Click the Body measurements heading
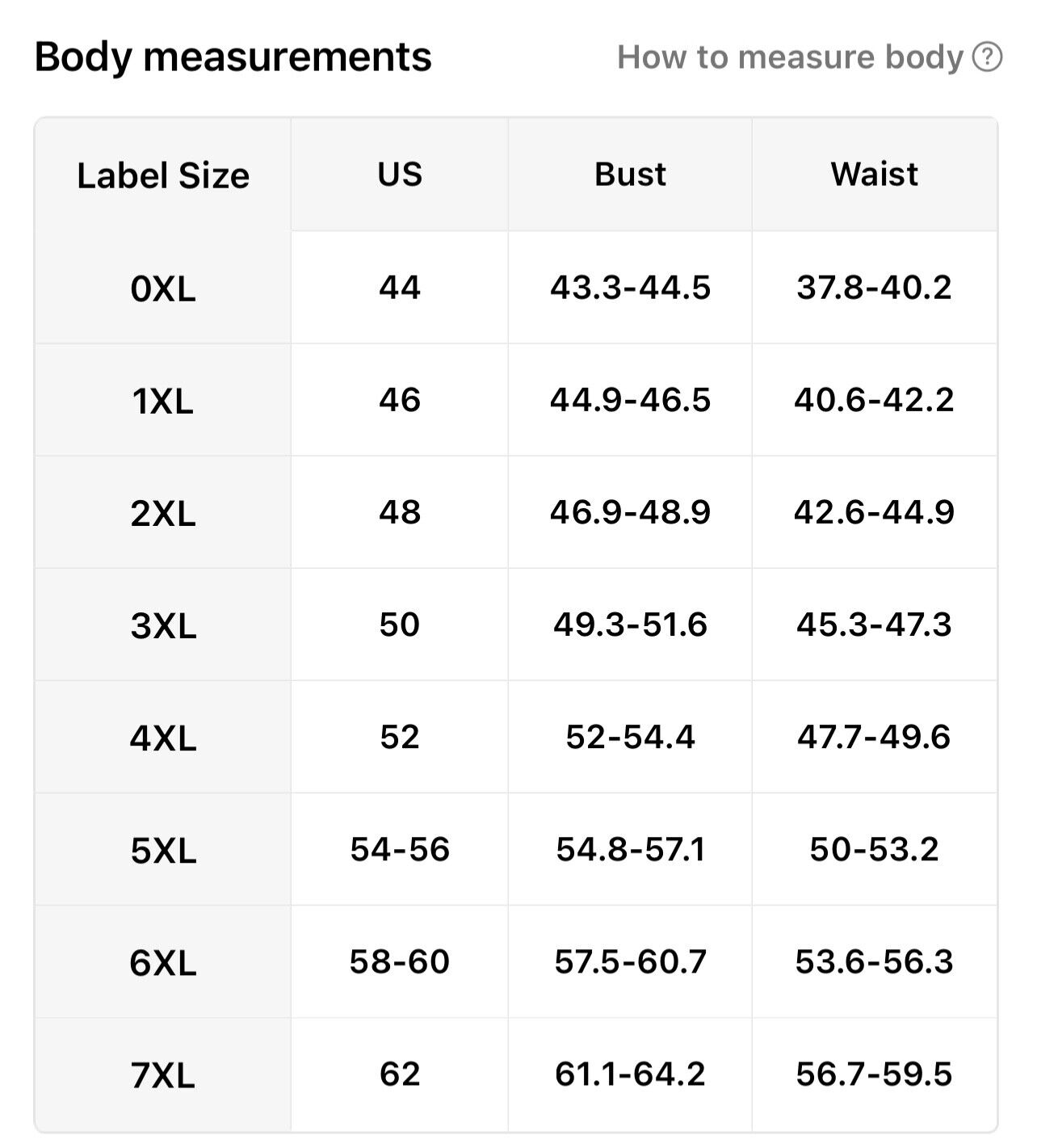 click(233, 57)
